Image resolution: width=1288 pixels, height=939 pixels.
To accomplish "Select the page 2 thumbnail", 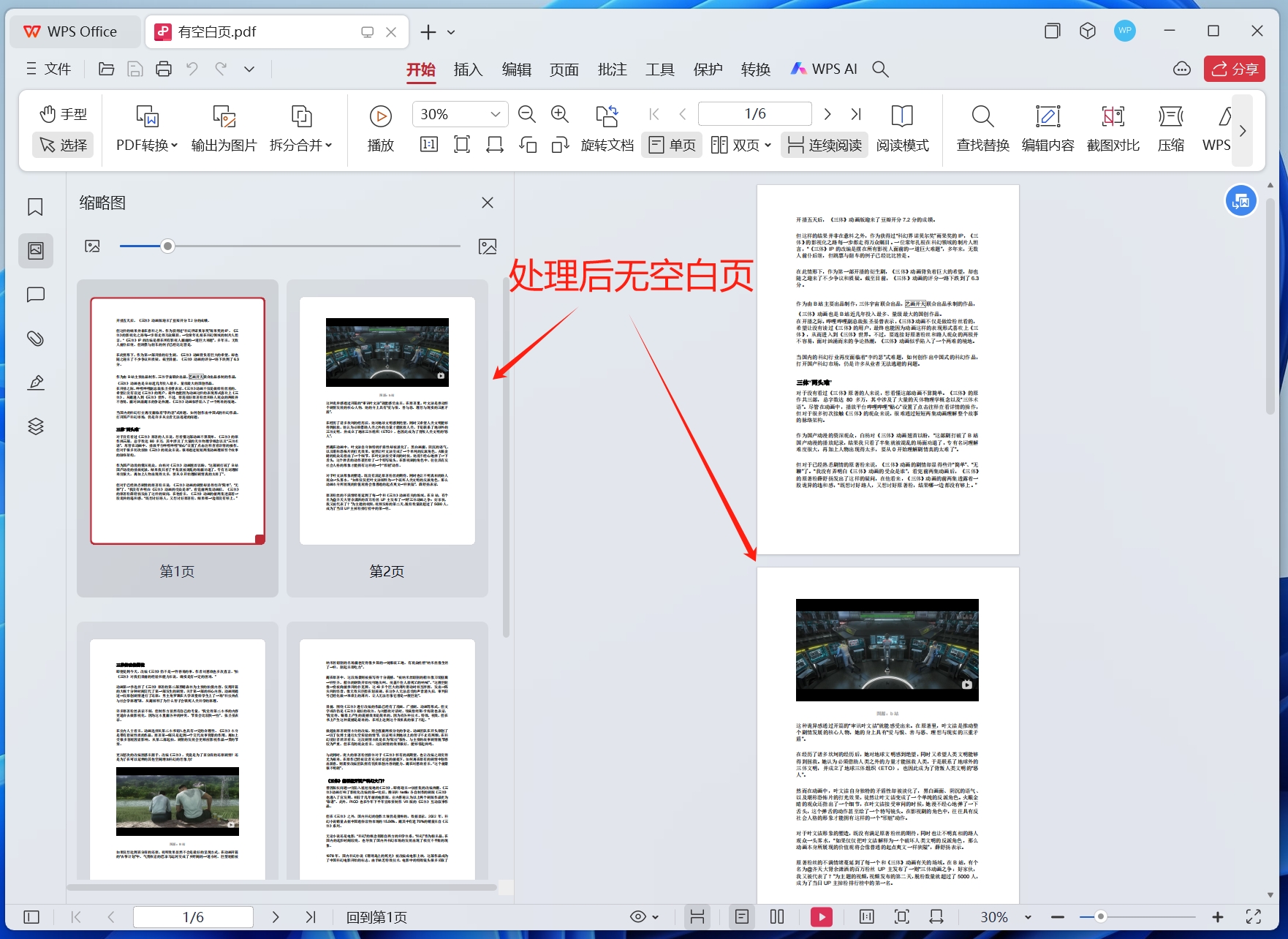I will tap(387, 421).
